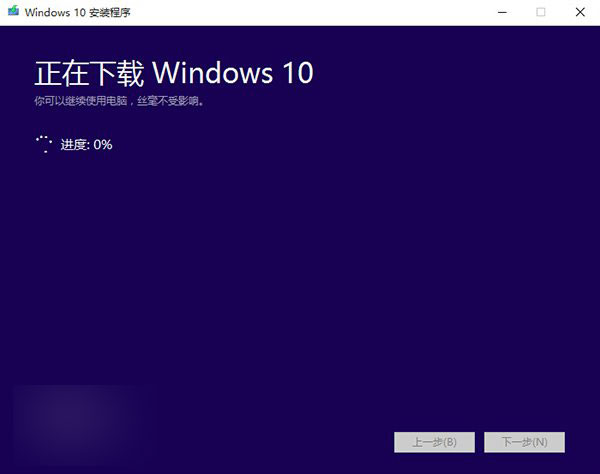The height and width of the screenshot is (474, 600).
Task: Click the 下一步(N) next button
Action: tap(524, 442)
